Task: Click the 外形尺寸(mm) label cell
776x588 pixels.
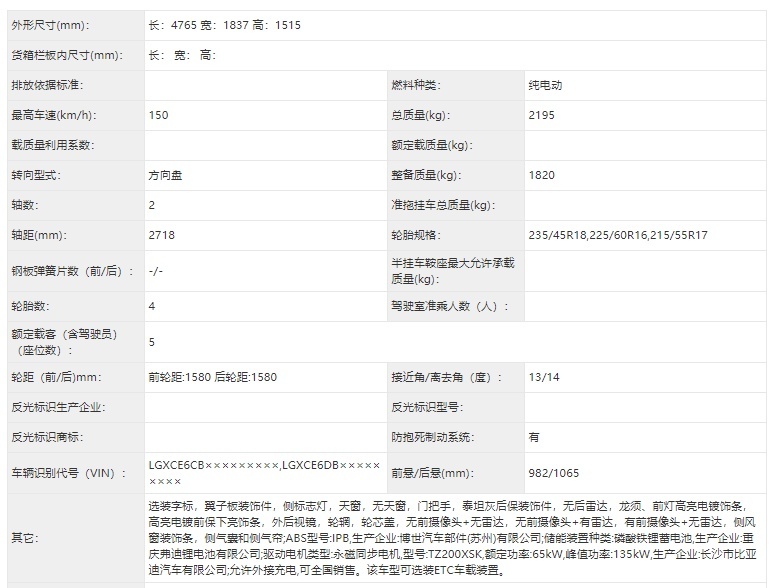Action: (76, 25)
